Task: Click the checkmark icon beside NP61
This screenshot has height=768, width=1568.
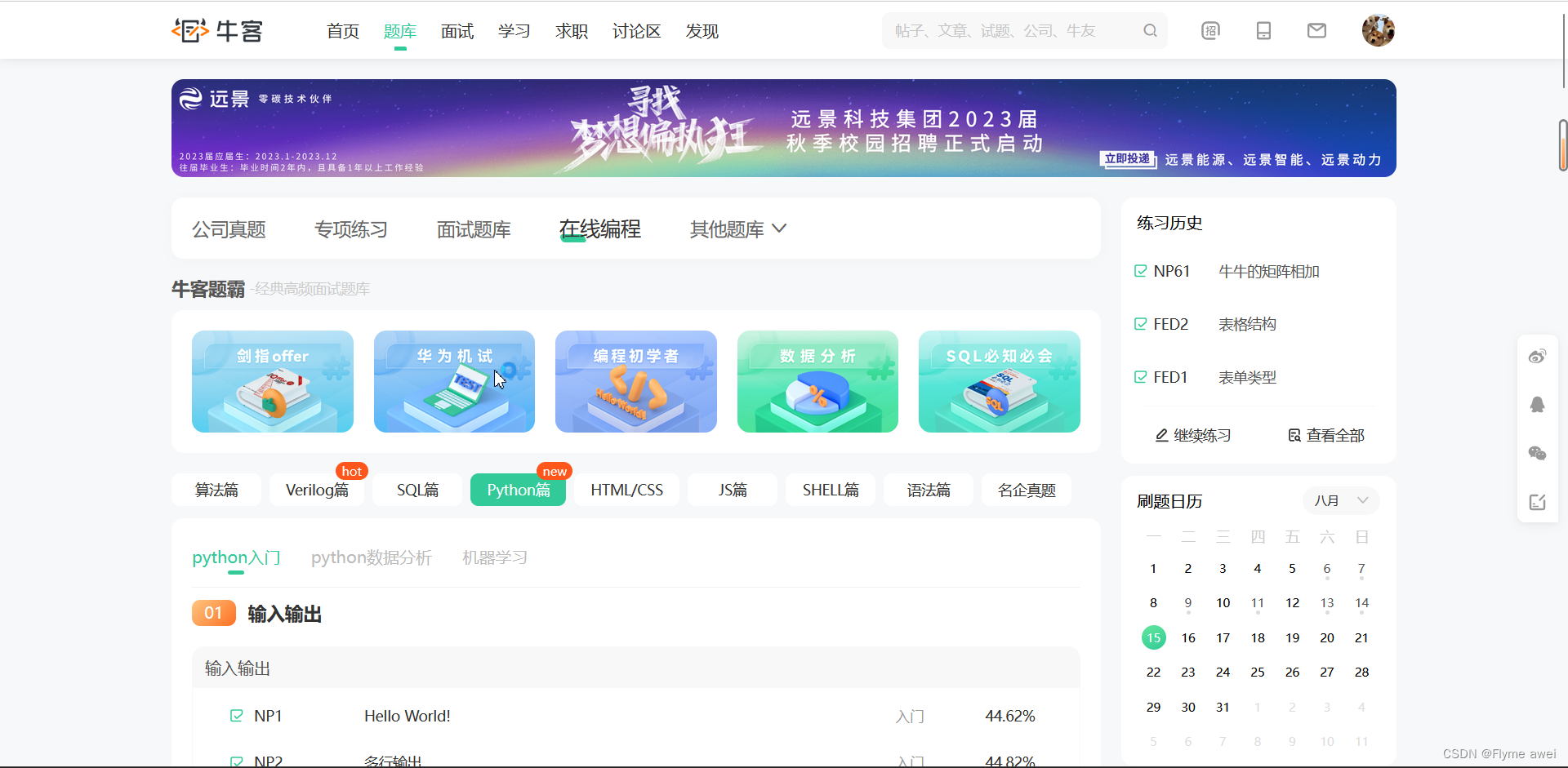Action: [1141, 271]
